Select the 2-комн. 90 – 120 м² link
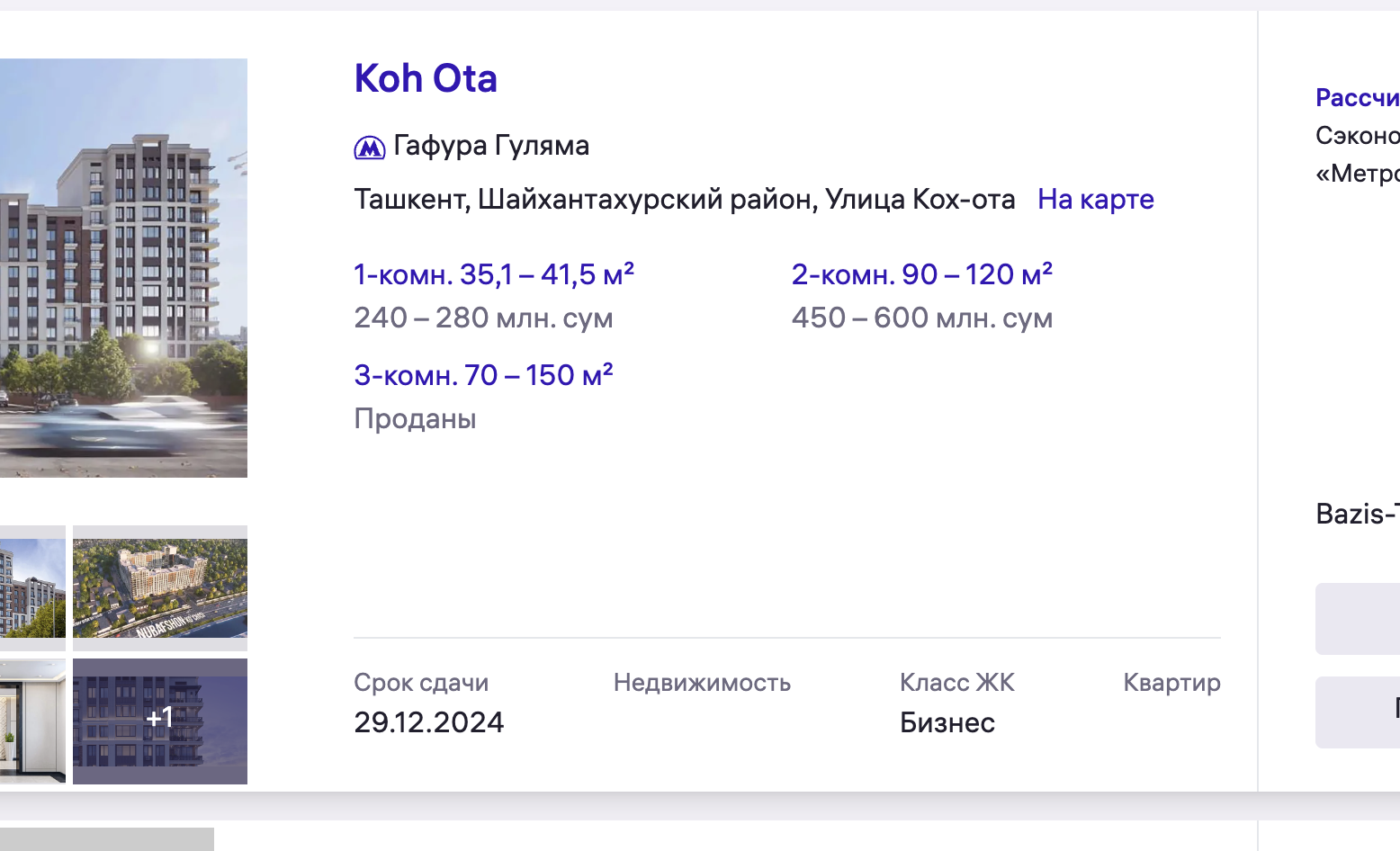 [x=921, y=274]
